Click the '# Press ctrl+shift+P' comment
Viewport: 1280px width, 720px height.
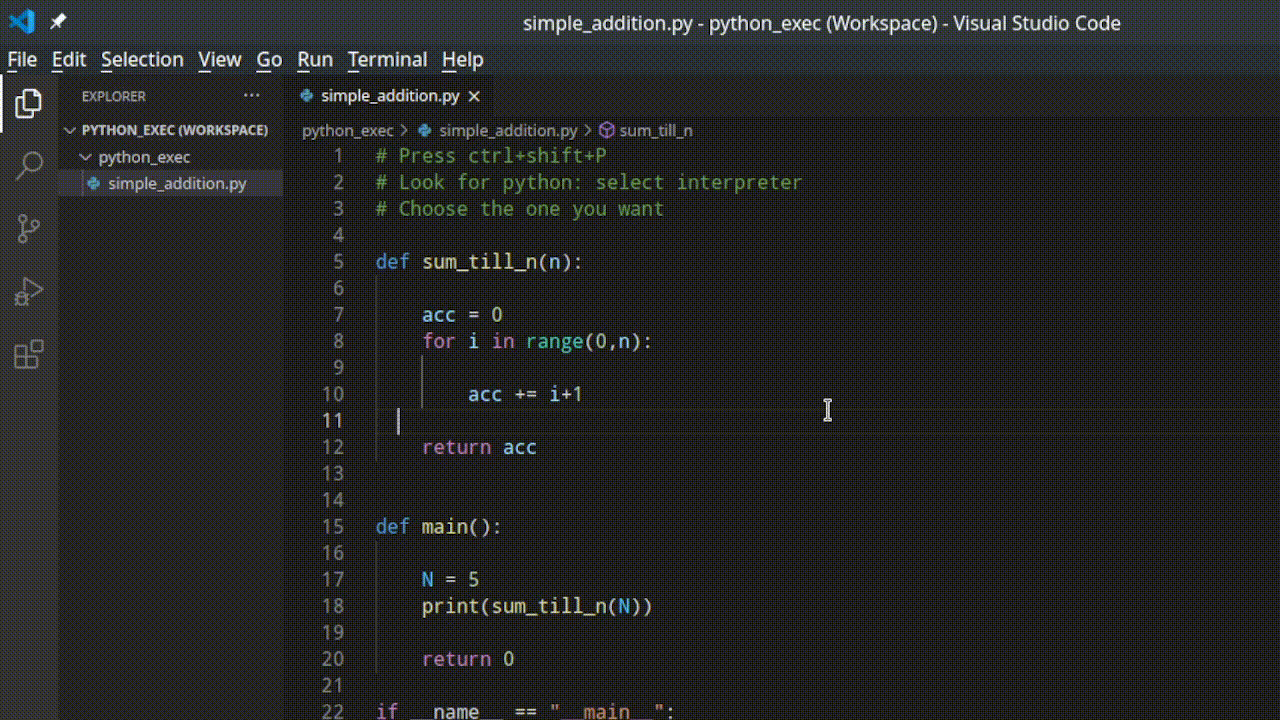coord(491,155)
